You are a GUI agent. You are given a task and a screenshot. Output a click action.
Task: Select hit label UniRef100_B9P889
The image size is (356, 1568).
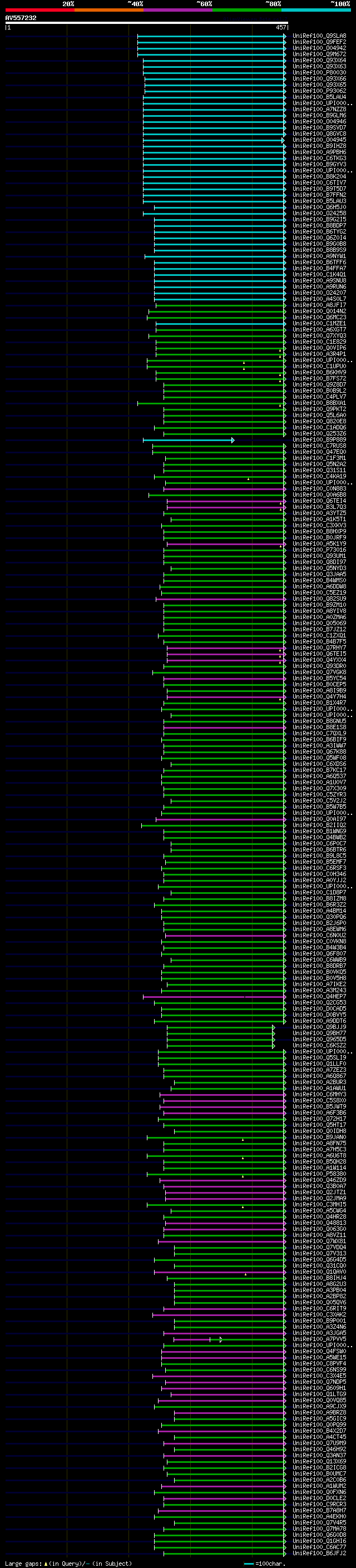point(319,439)
